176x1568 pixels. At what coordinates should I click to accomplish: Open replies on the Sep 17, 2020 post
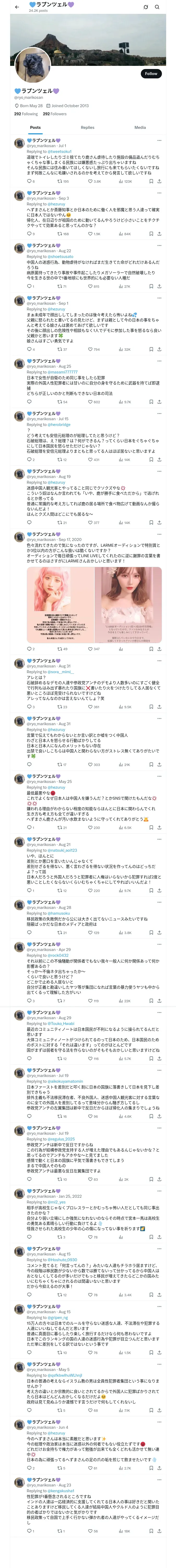click(x=28, y=649)
